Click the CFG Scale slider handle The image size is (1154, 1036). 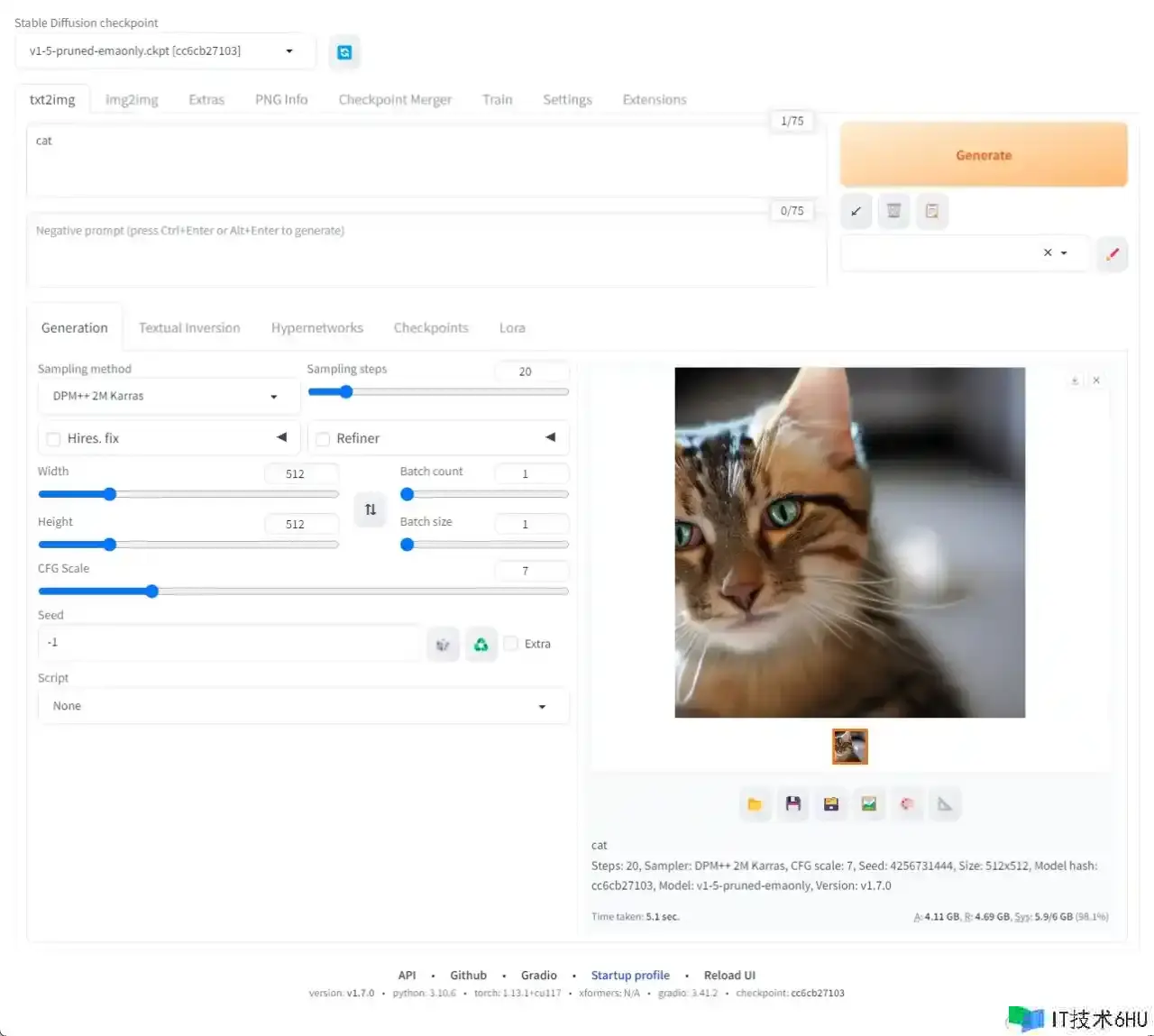(x=152, y=591)
